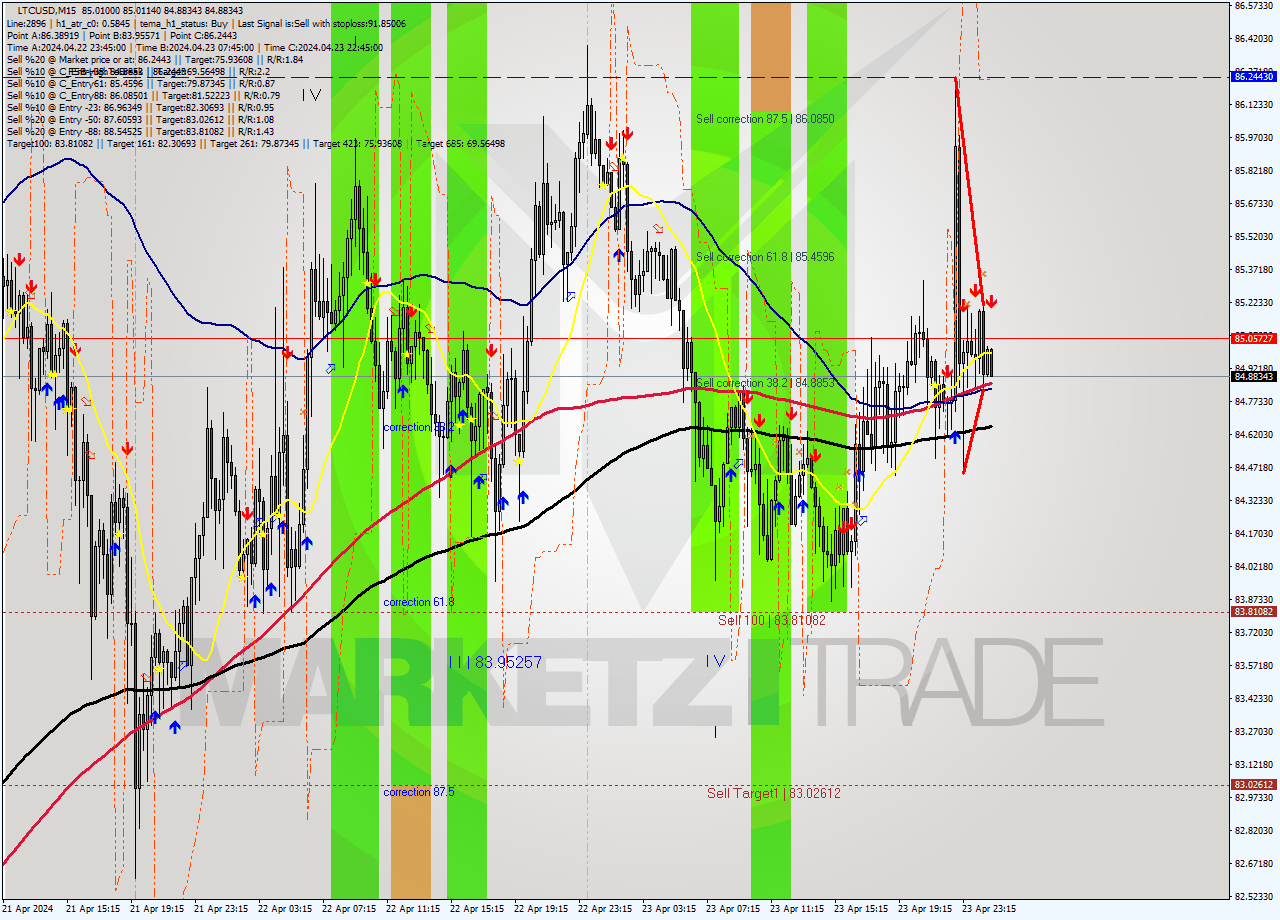Click the blue 'correction 61.8' label
Image resolution: width=1280 pixels, height=920 pixels.
(419, 602)
